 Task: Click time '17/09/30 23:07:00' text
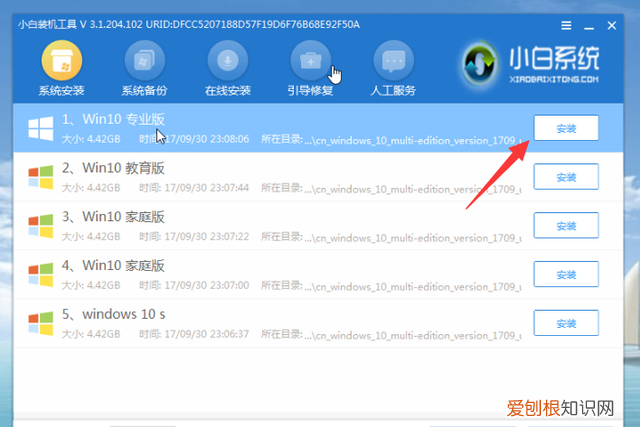207,285
